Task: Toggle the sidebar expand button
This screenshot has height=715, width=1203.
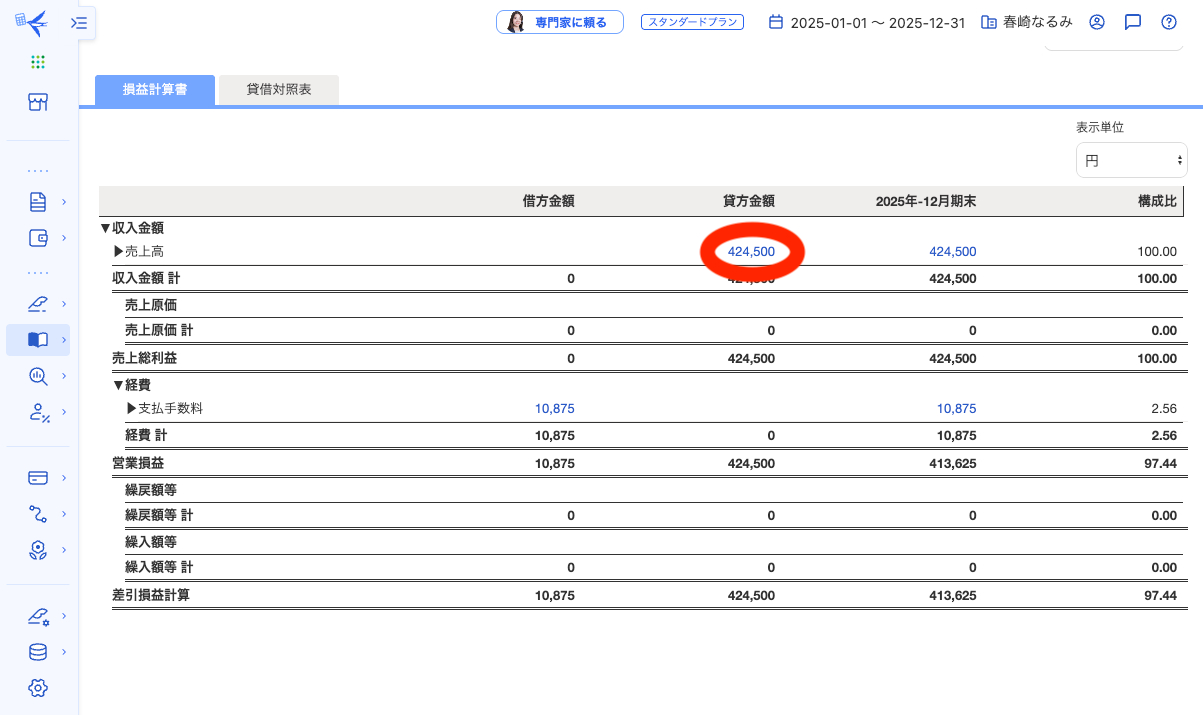Action: pyautogui.click(x=80, y=22)
